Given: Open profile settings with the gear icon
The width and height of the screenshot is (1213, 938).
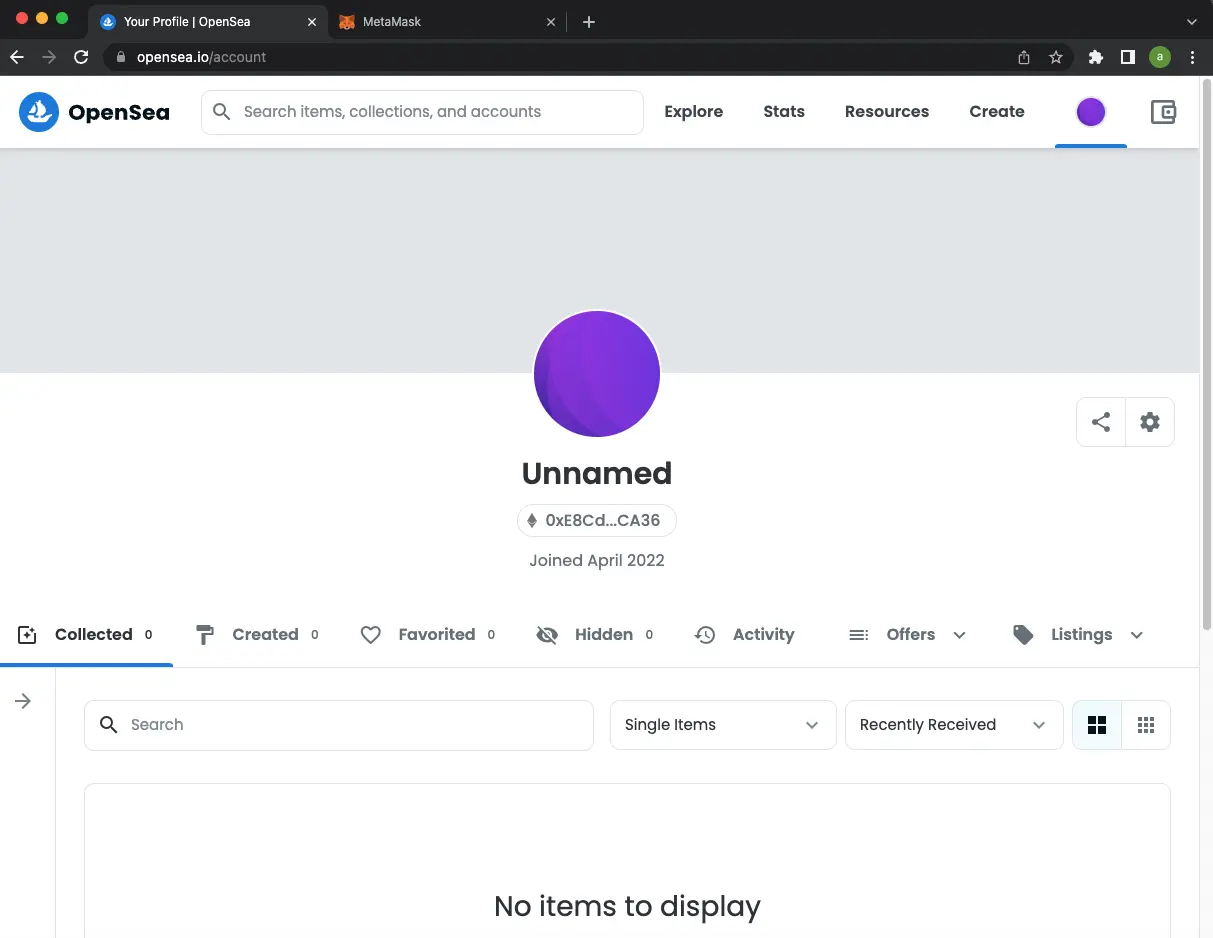Looking at the screenshot, I should click(1150, 422).
